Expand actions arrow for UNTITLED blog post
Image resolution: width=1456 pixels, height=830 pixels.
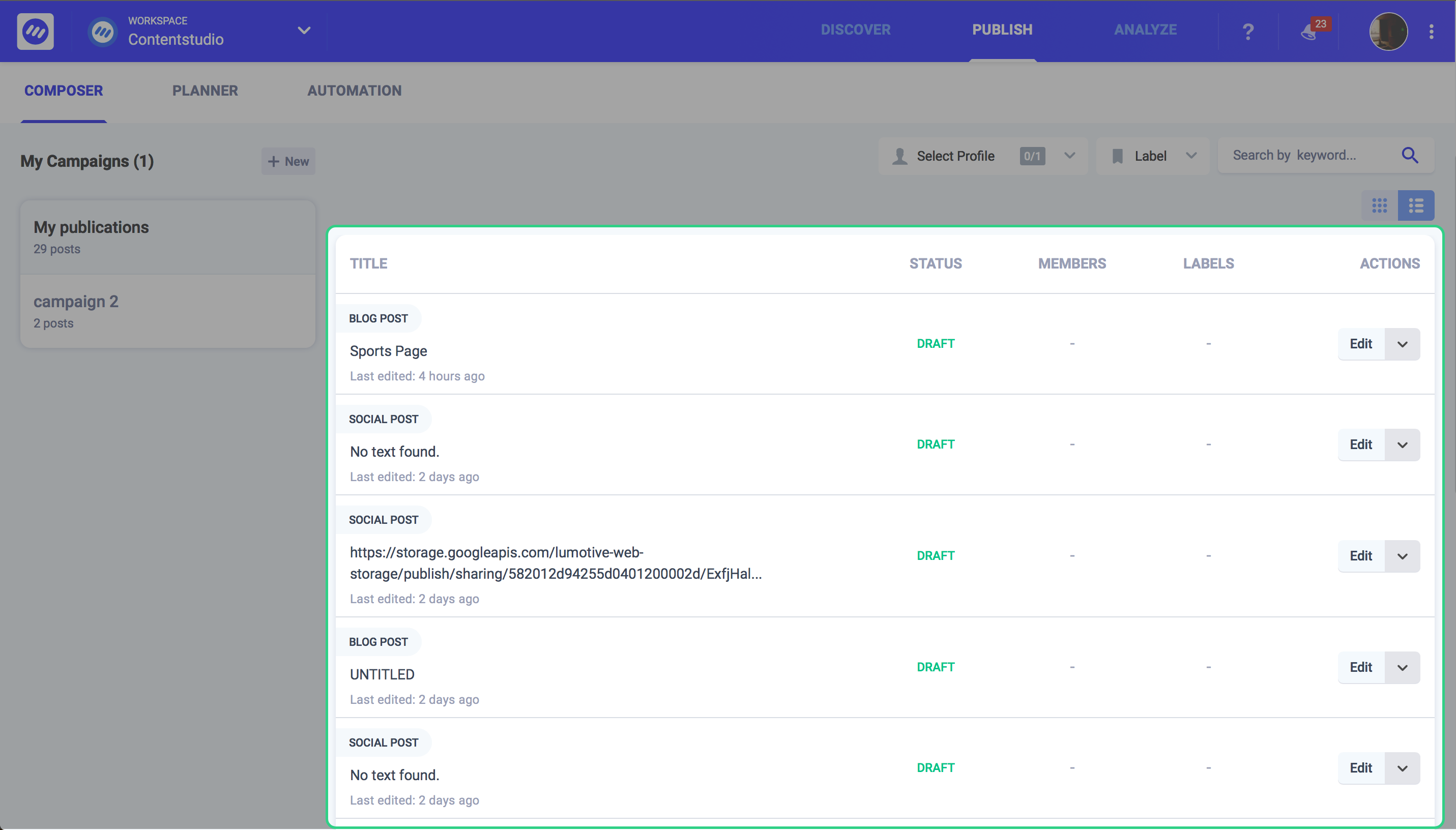point(1403,667)
